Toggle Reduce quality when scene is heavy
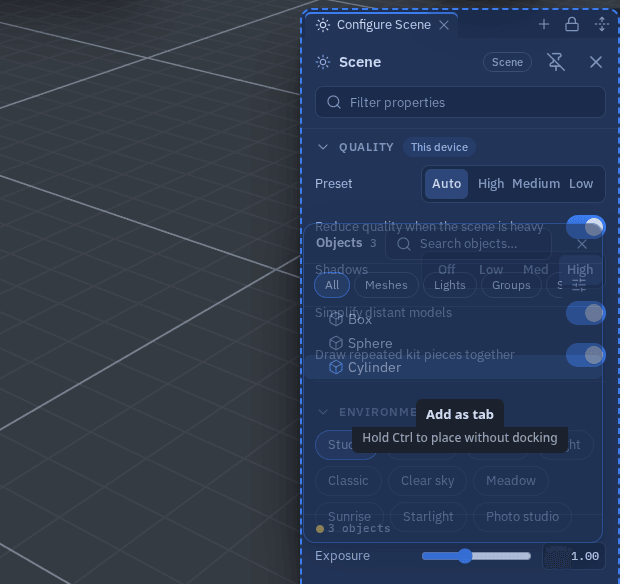Screen dimensions: 620x584 click(x=586, y=227)
